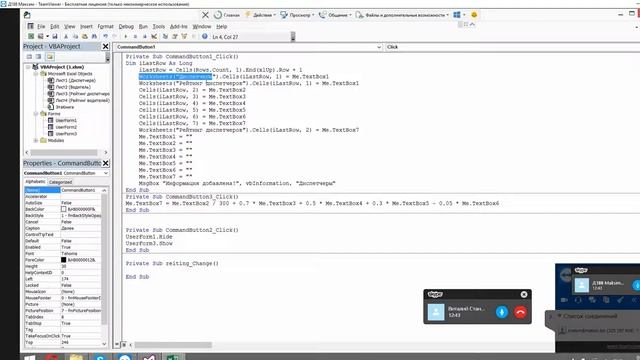Click the horizontal scrollbar under code window
This screenshot has height=360, width=640.
173,345
